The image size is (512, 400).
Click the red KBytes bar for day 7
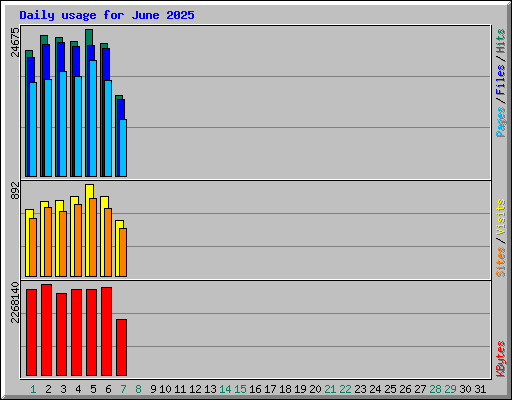[121, 347]
